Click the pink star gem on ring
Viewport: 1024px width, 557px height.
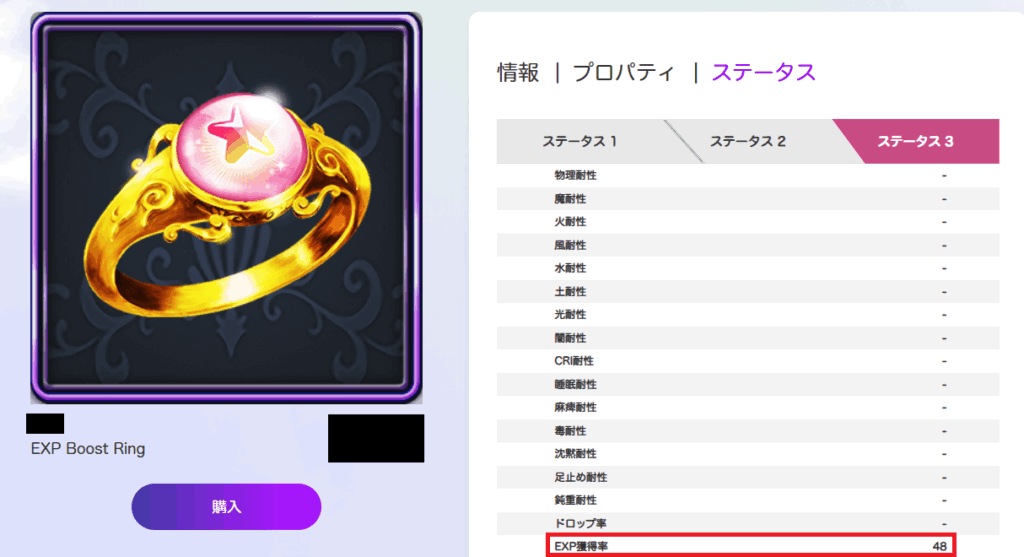[x=242, y=146]
